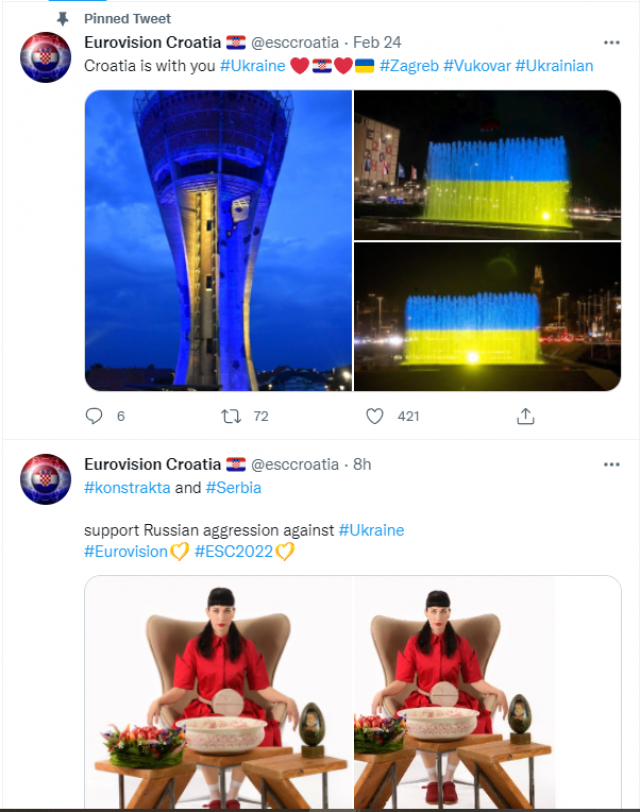Viewport: 640px width, 812px height.
Task: Open the #Eurovision hashtag
Action: point(126,552)
